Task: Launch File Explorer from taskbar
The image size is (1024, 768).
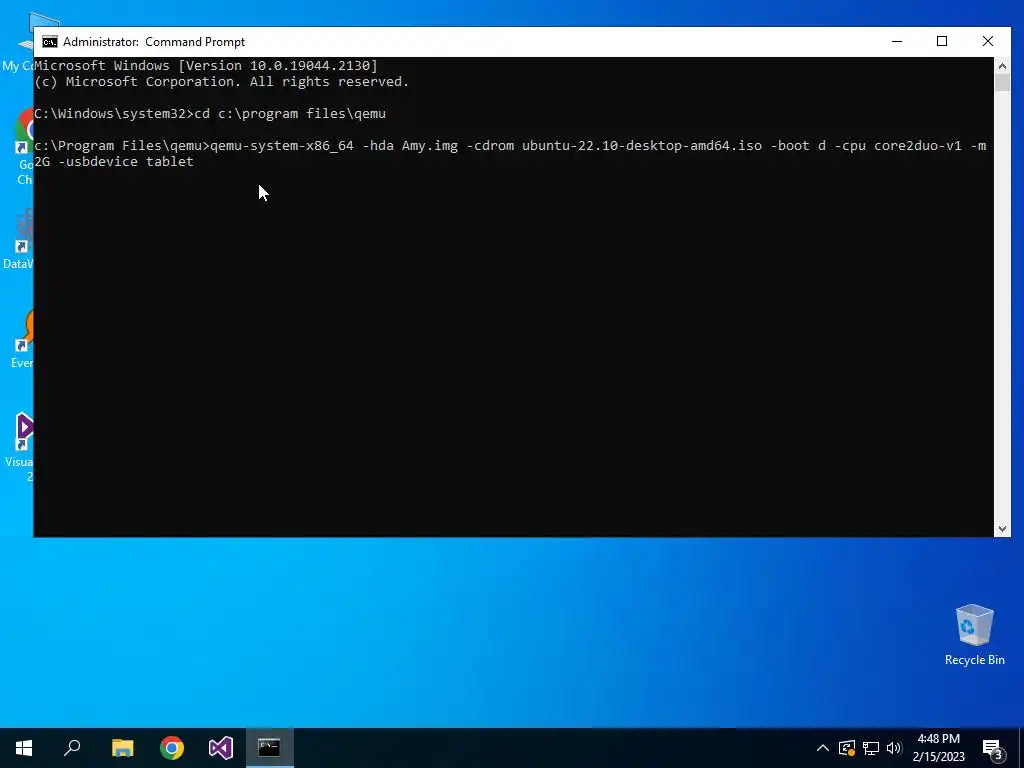Action: click(x=122, y=748)
